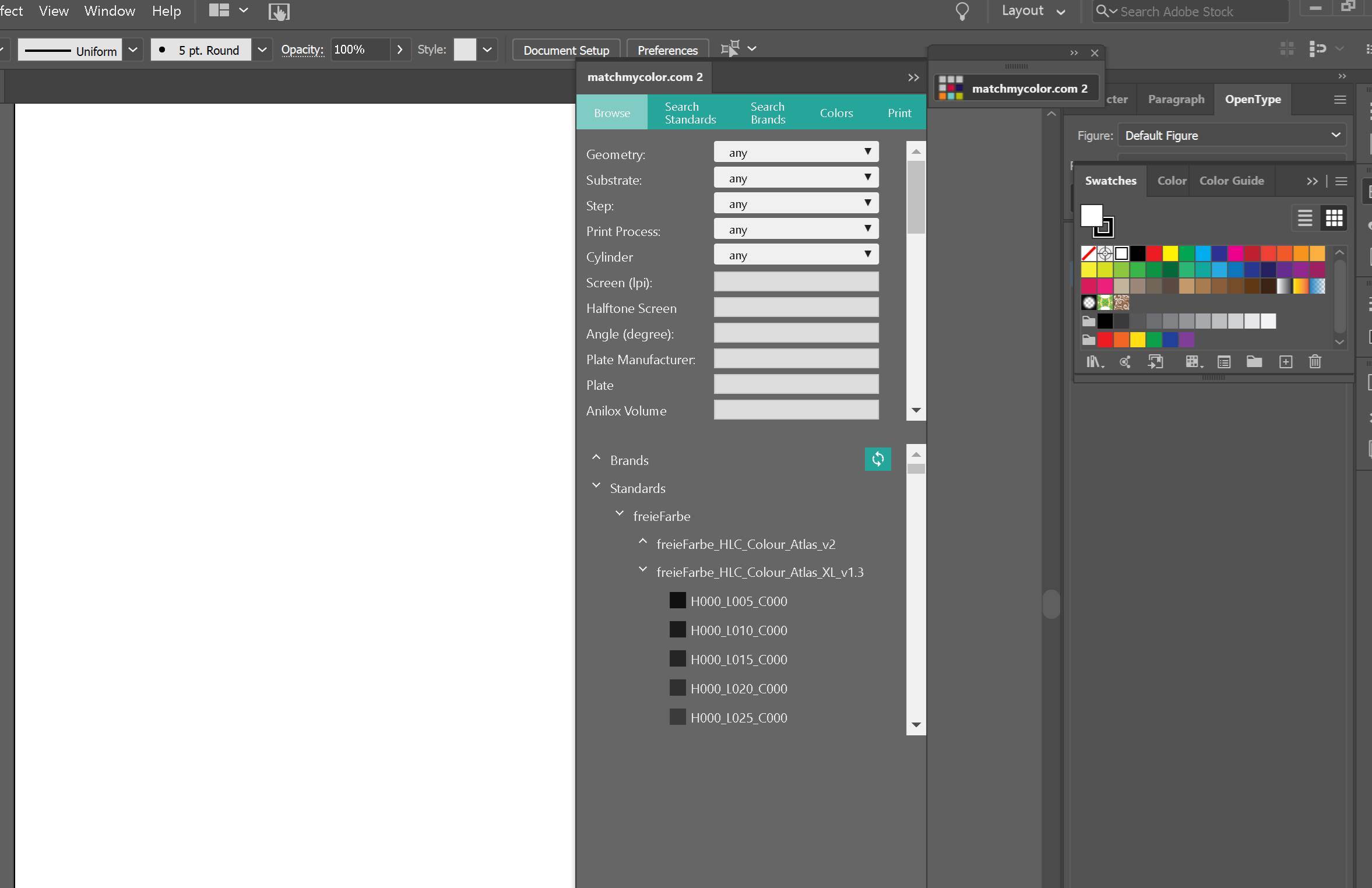The height and width of the screenshot is (888, 1372).
Task: Choose the yellow-orange gradient swatch
Action: click(1300, 286)
